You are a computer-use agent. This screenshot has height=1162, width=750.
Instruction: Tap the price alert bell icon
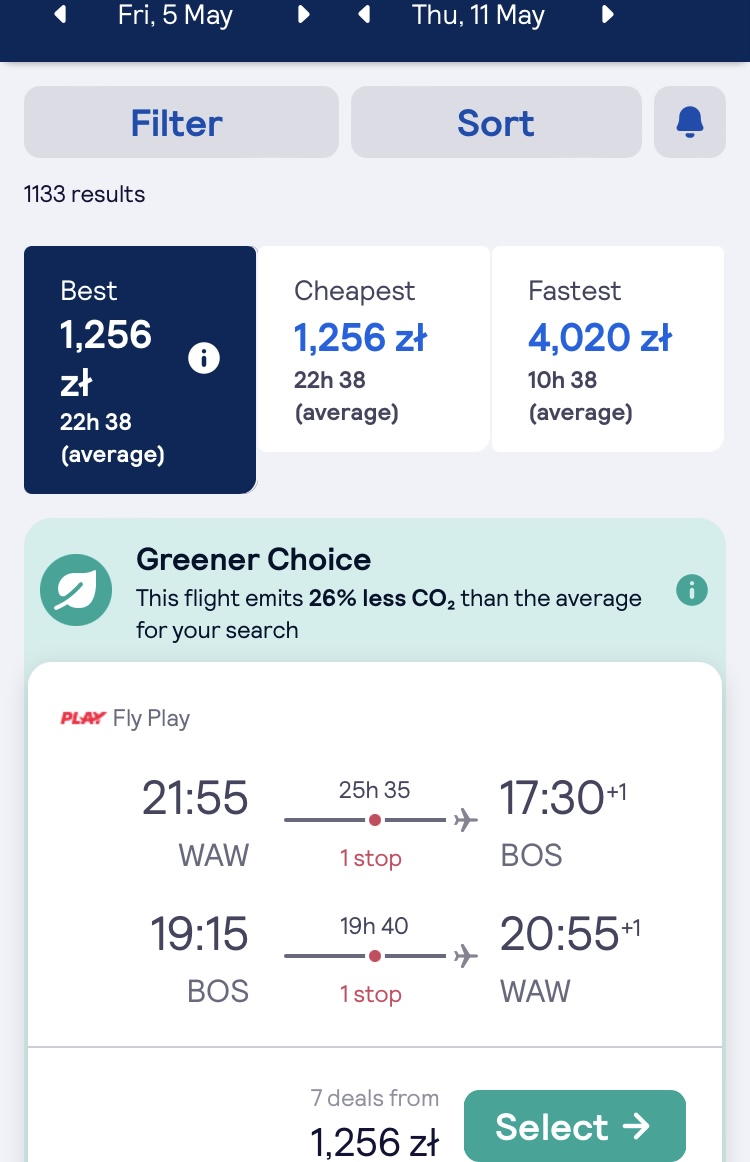(689, 122)
